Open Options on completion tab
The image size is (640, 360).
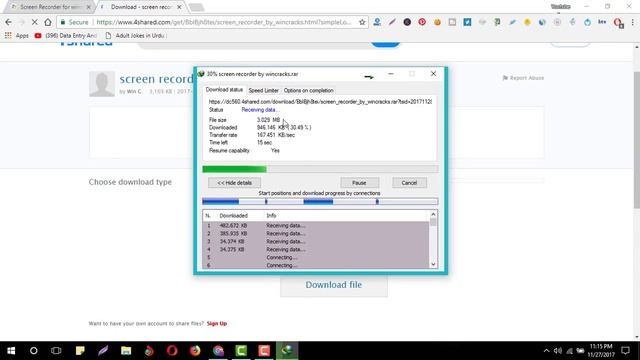(x=309, y=90)
